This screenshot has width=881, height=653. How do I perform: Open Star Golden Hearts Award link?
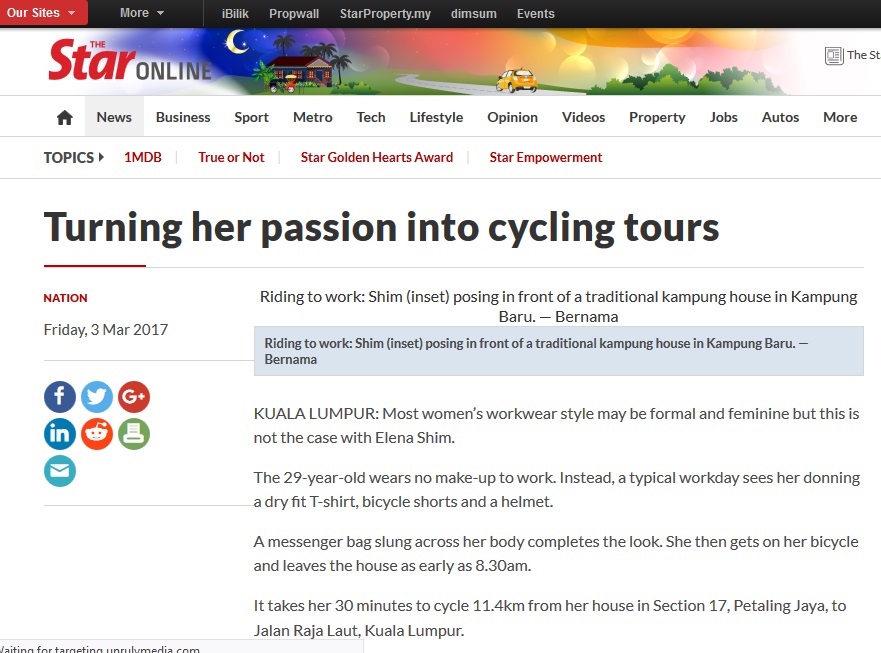(x=376, y=157)
